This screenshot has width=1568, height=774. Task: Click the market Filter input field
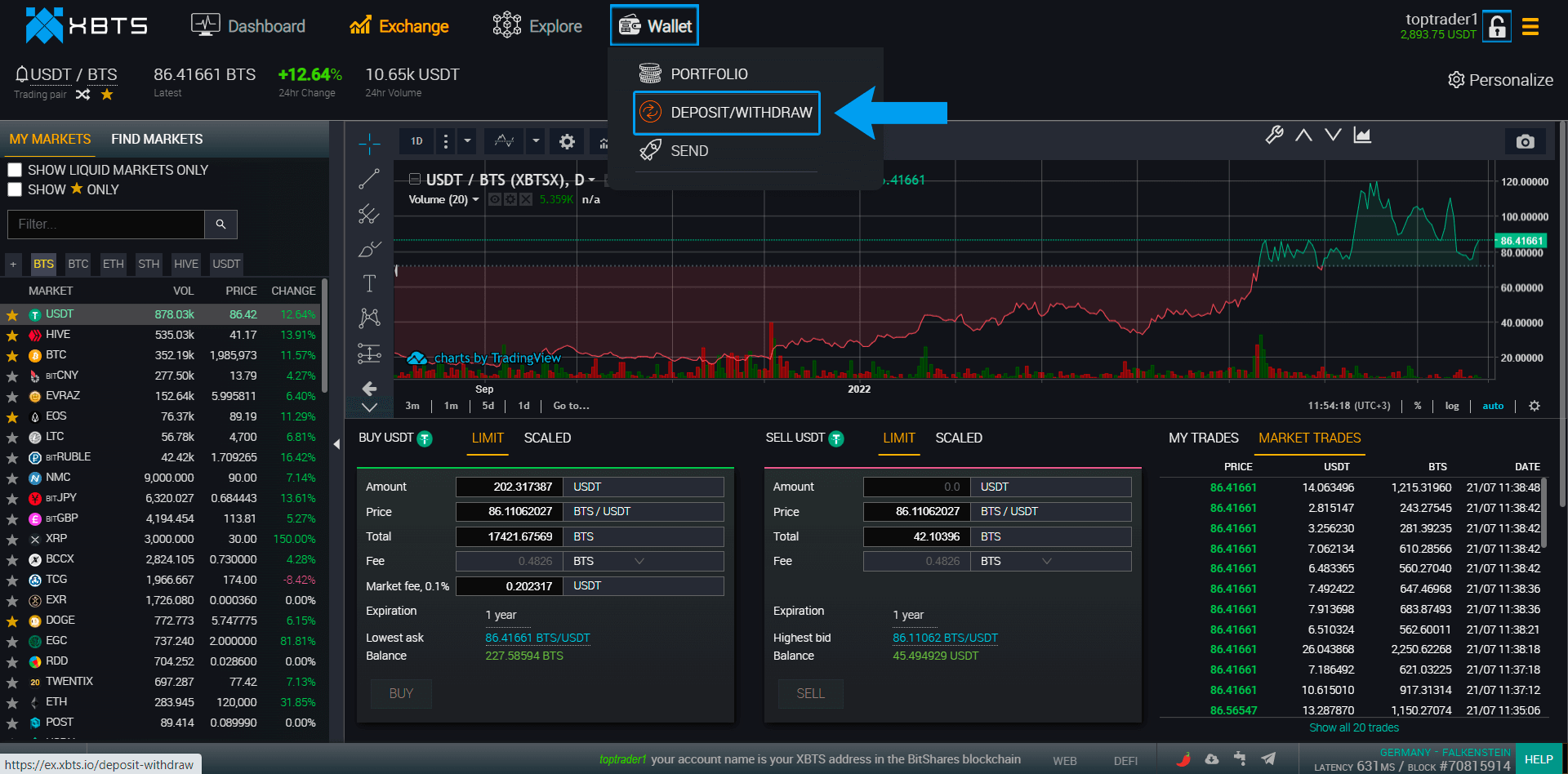(106, 224)
